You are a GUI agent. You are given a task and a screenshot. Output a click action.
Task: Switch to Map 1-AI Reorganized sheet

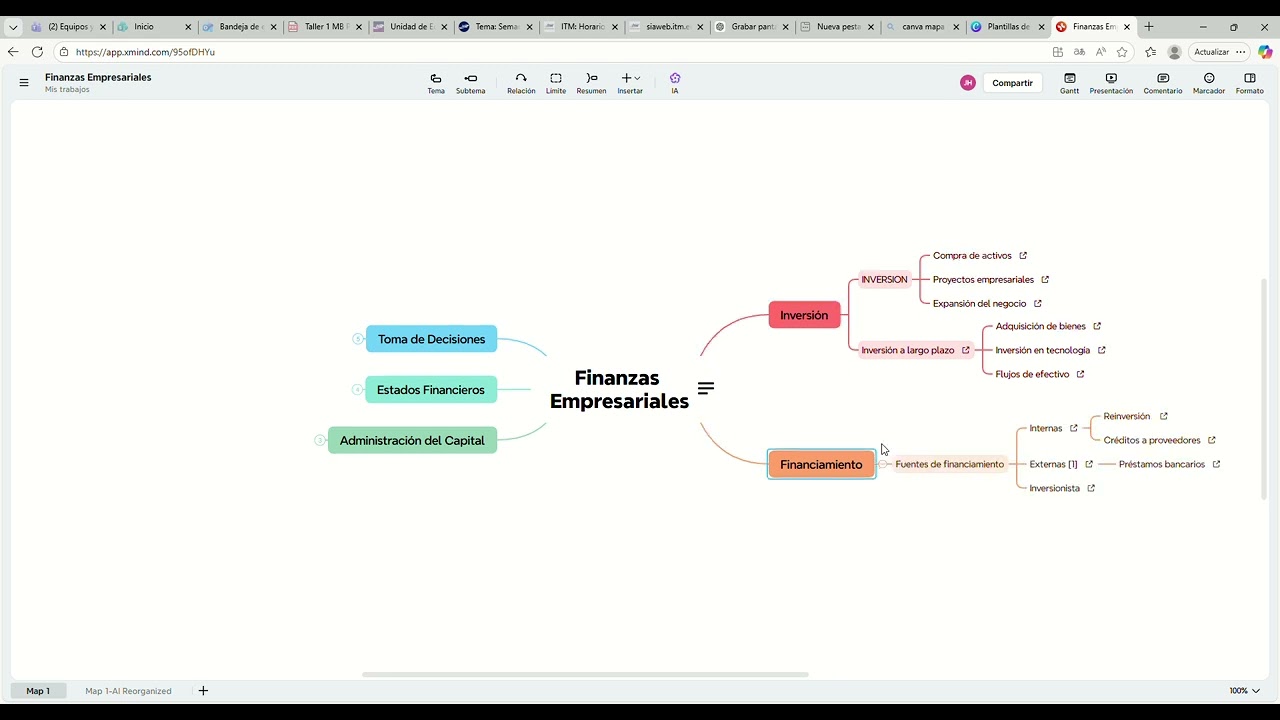pos(128,691)
